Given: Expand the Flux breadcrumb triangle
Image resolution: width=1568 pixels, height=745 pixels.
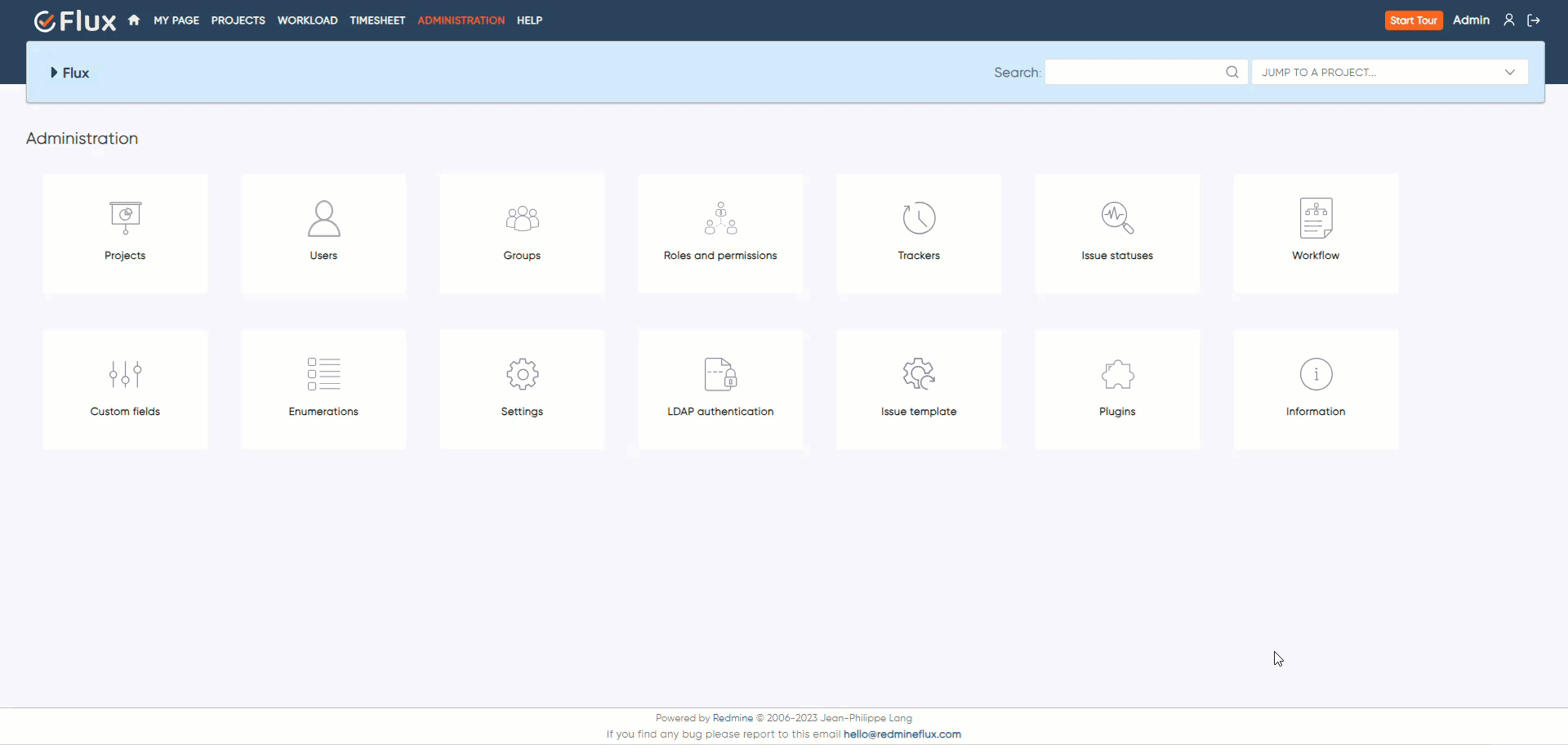Looking at the screenshot, I should [54, 73].
